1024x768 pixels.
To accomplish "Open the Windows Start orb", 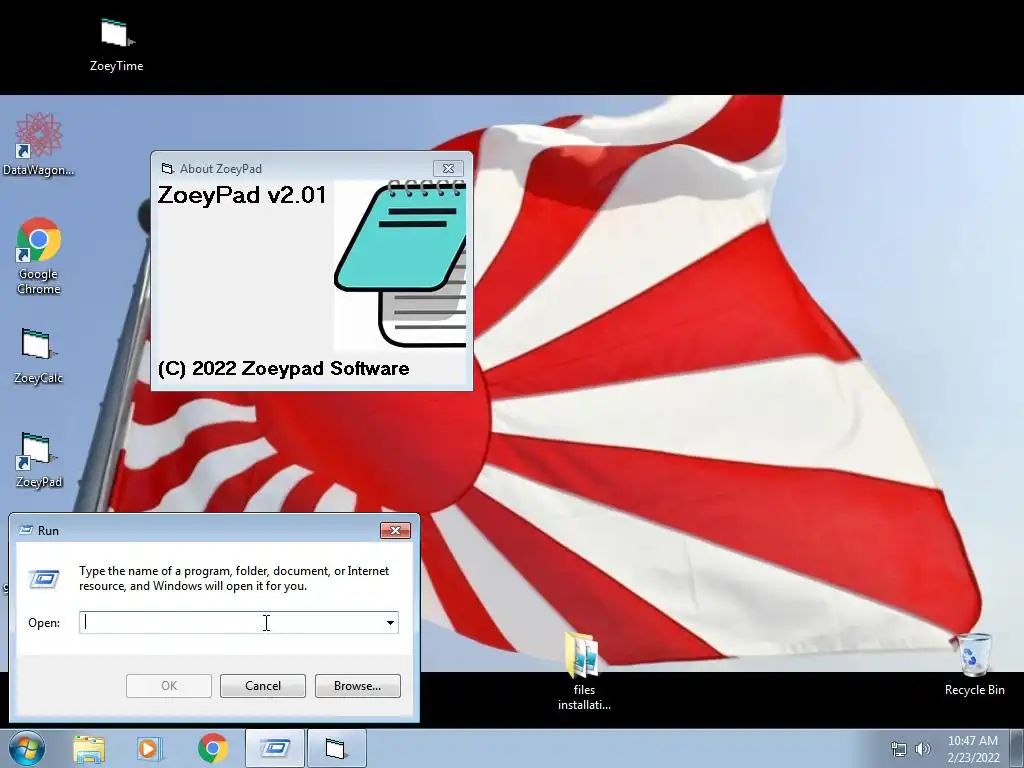I will [27, 748].
